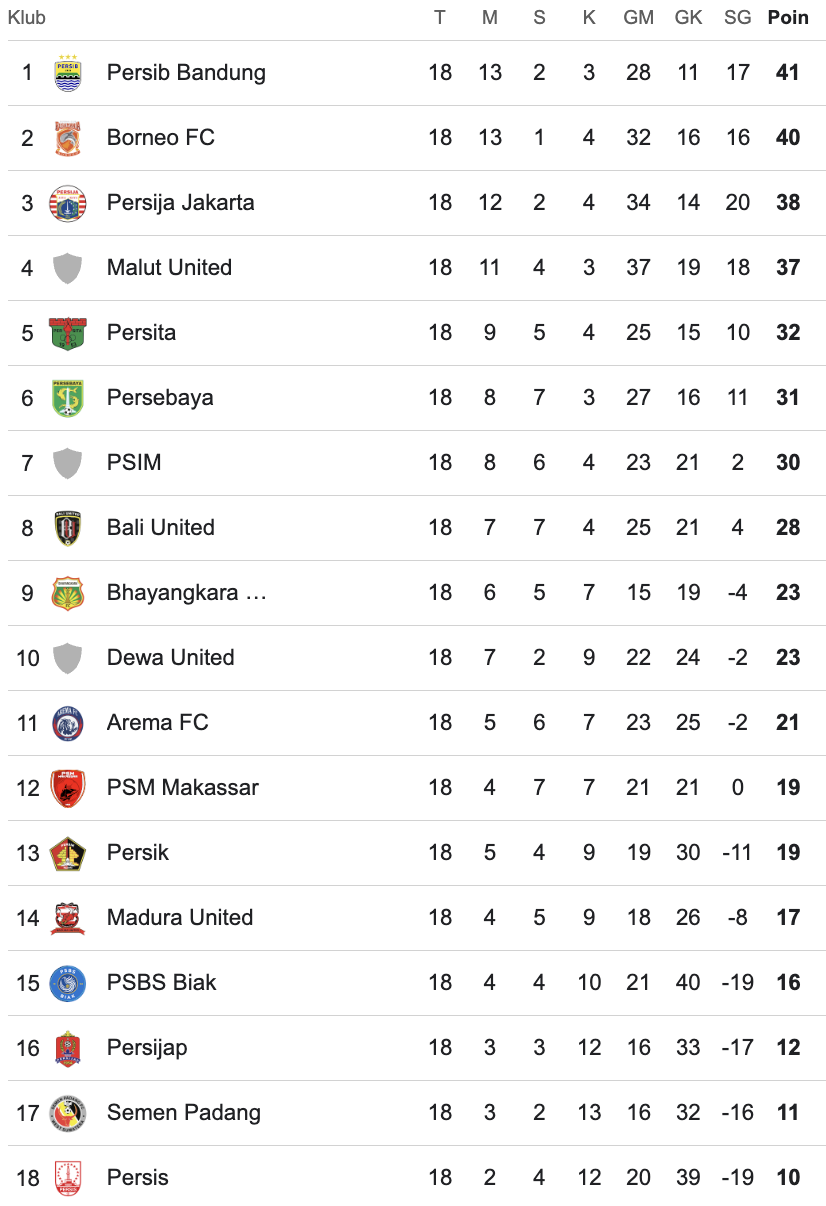Click the Persija Jakarta crest icon
The width and height of the screenshot is (826, 1206).
[68, 203]
